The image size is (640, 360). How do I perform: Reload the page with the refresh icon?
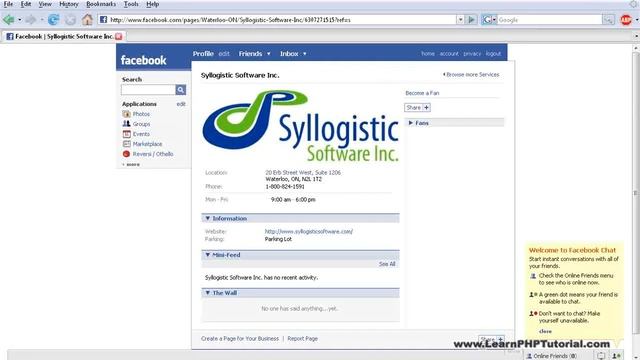pyautogui.click(x=53, y=20)
